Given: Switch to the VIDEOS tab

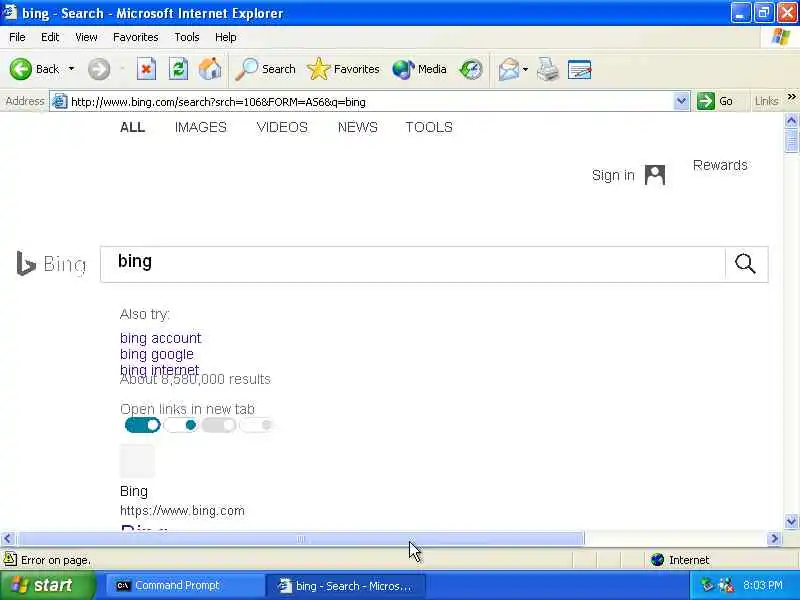Looking at the screenshot, I should tap(282, 127).
